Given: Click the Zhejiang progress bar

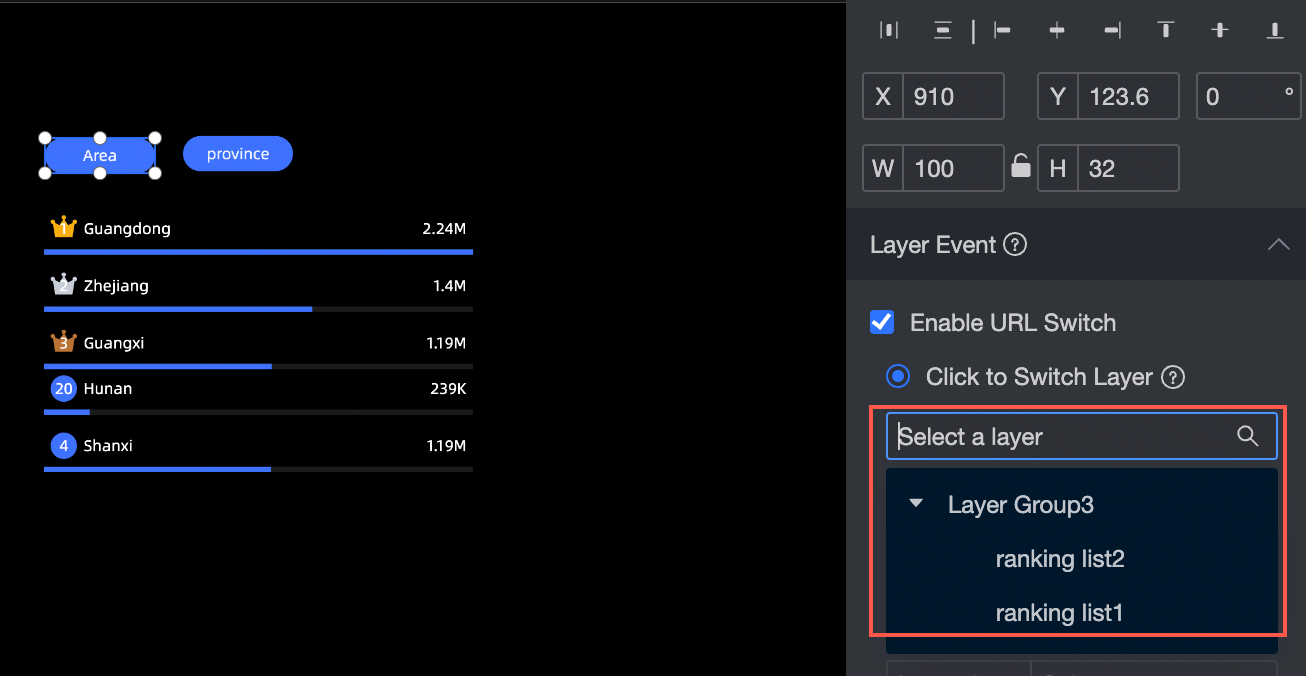Looking at the screenshot, I should (x=258, y=309).
